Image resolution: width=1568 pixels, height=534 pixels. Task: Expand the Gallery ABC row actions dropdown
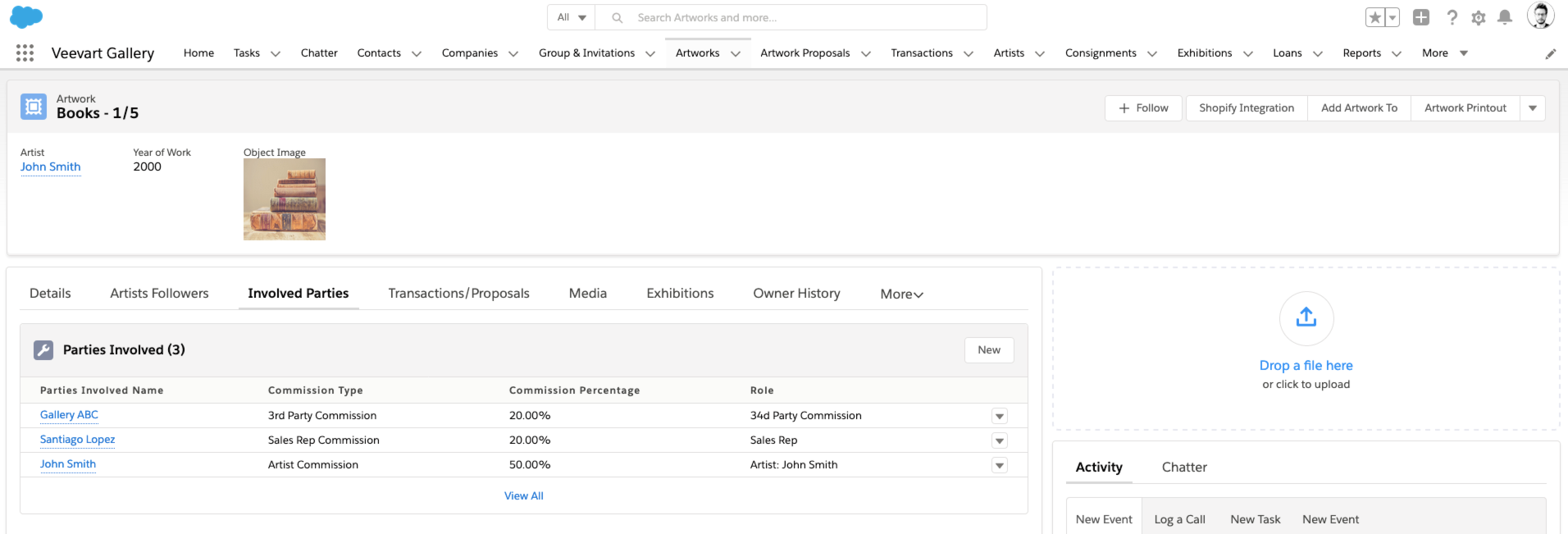999,416
